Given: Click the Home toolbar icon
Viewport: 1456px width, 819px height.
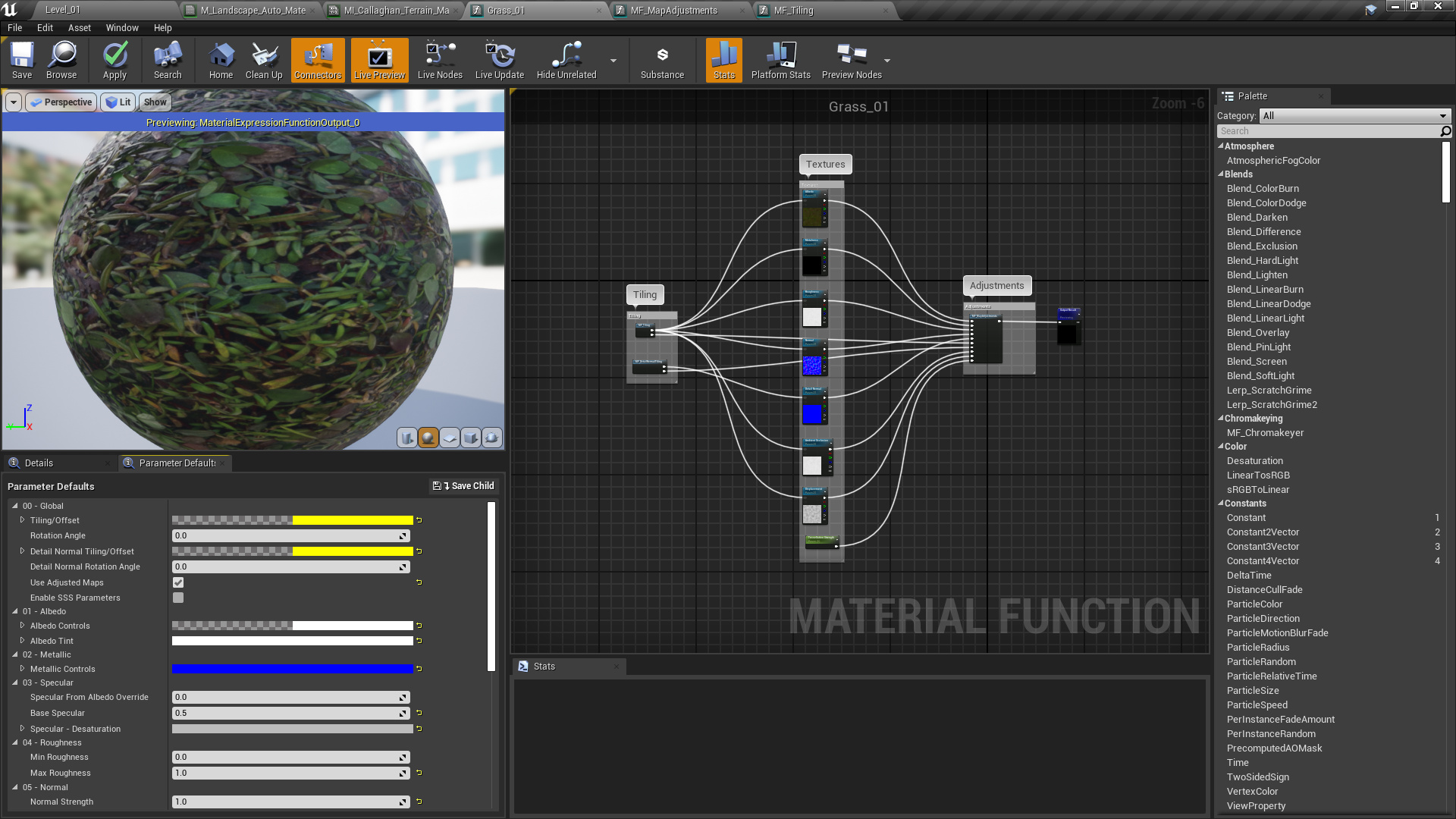Looking at the screenshot, I should 221,60.
